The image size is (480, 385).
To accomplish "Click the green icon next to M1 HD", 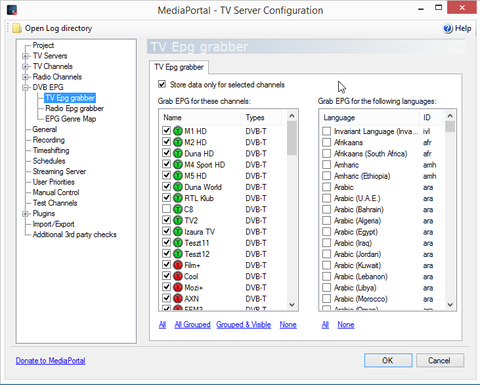I will [x=178, y=131].
